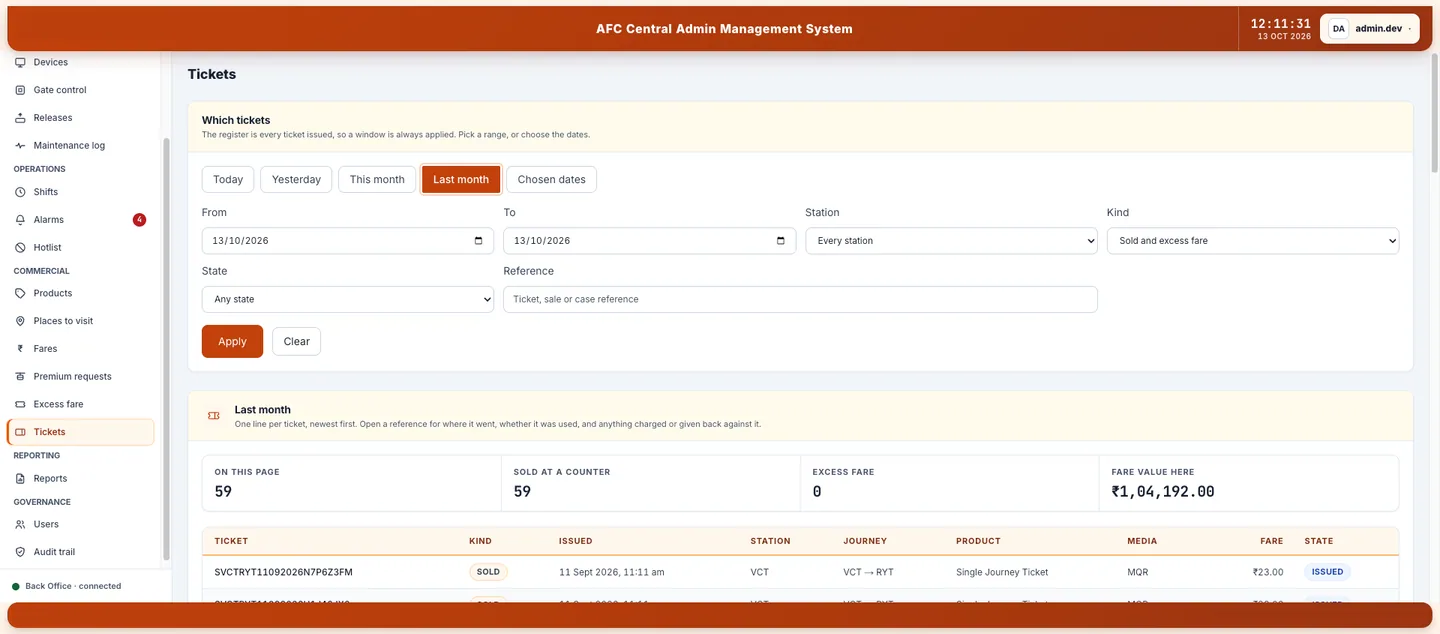Click the 11 Sept 2026, 11:11 am cell
Viewport: 1440px width, 634px height.
pos(611,572)
